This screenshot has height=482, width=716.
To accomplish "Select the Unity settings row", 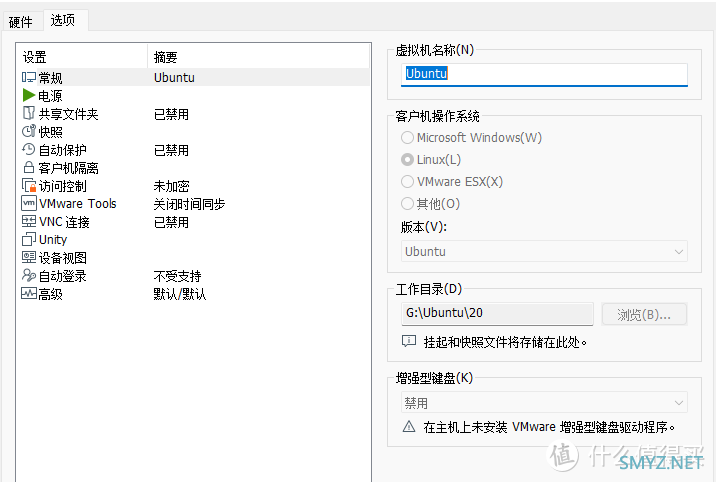I will click(193, 240).
